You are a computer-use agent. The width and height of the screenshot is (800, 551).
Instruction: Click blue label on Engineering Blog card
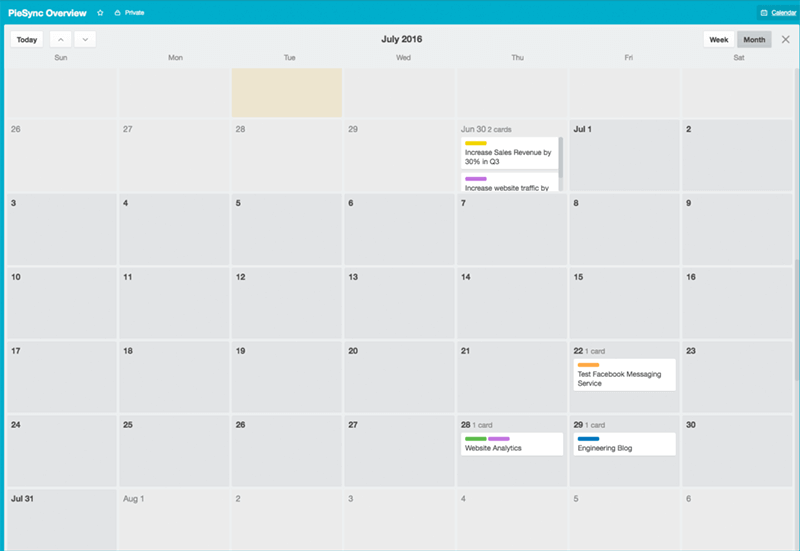(x=588, y=439)
